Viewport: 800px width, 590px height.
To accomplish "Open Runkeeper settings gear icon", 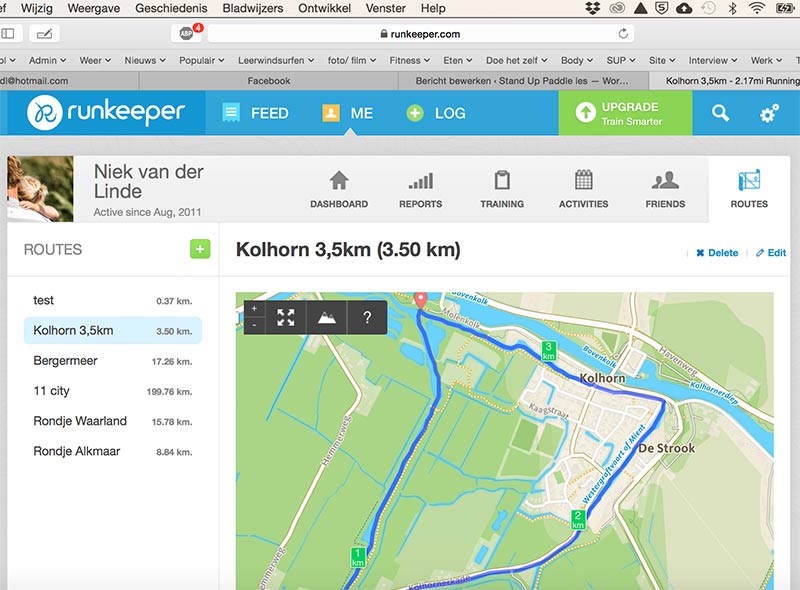I will pyautogui.click(x=768, y=113).
